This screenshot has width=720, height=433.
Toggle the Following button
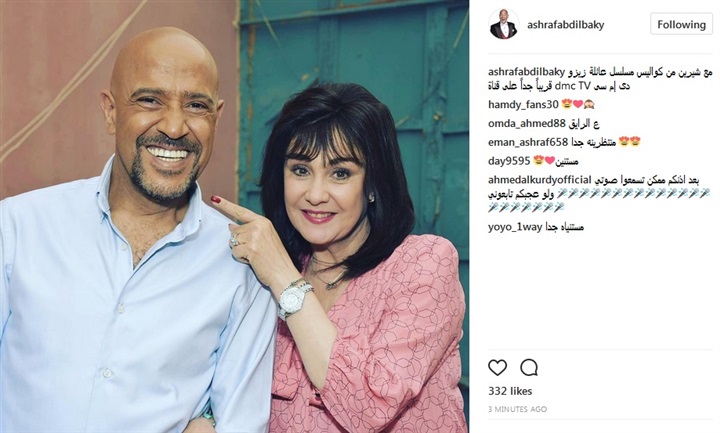coord(681,24)
